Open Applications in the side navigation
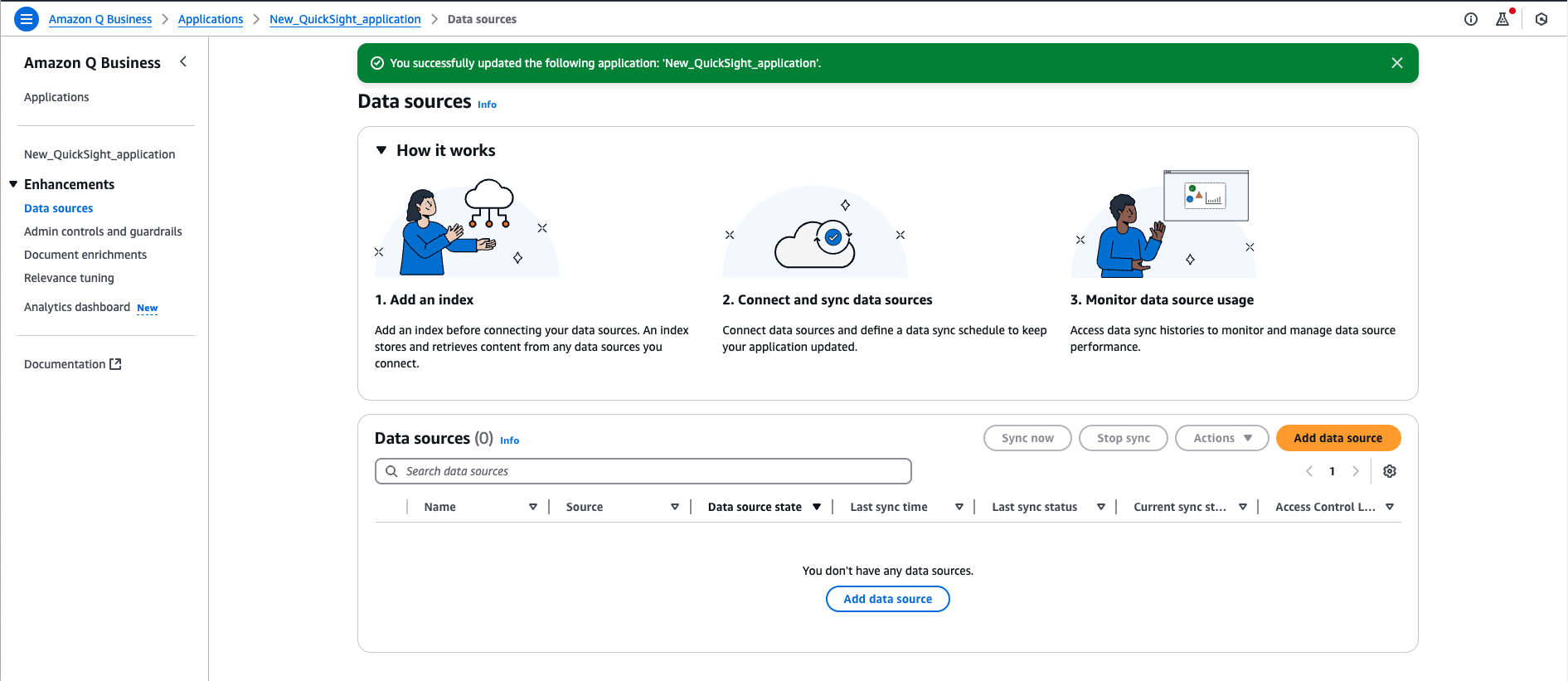The image size is (1568, 681). coord(56,97)
